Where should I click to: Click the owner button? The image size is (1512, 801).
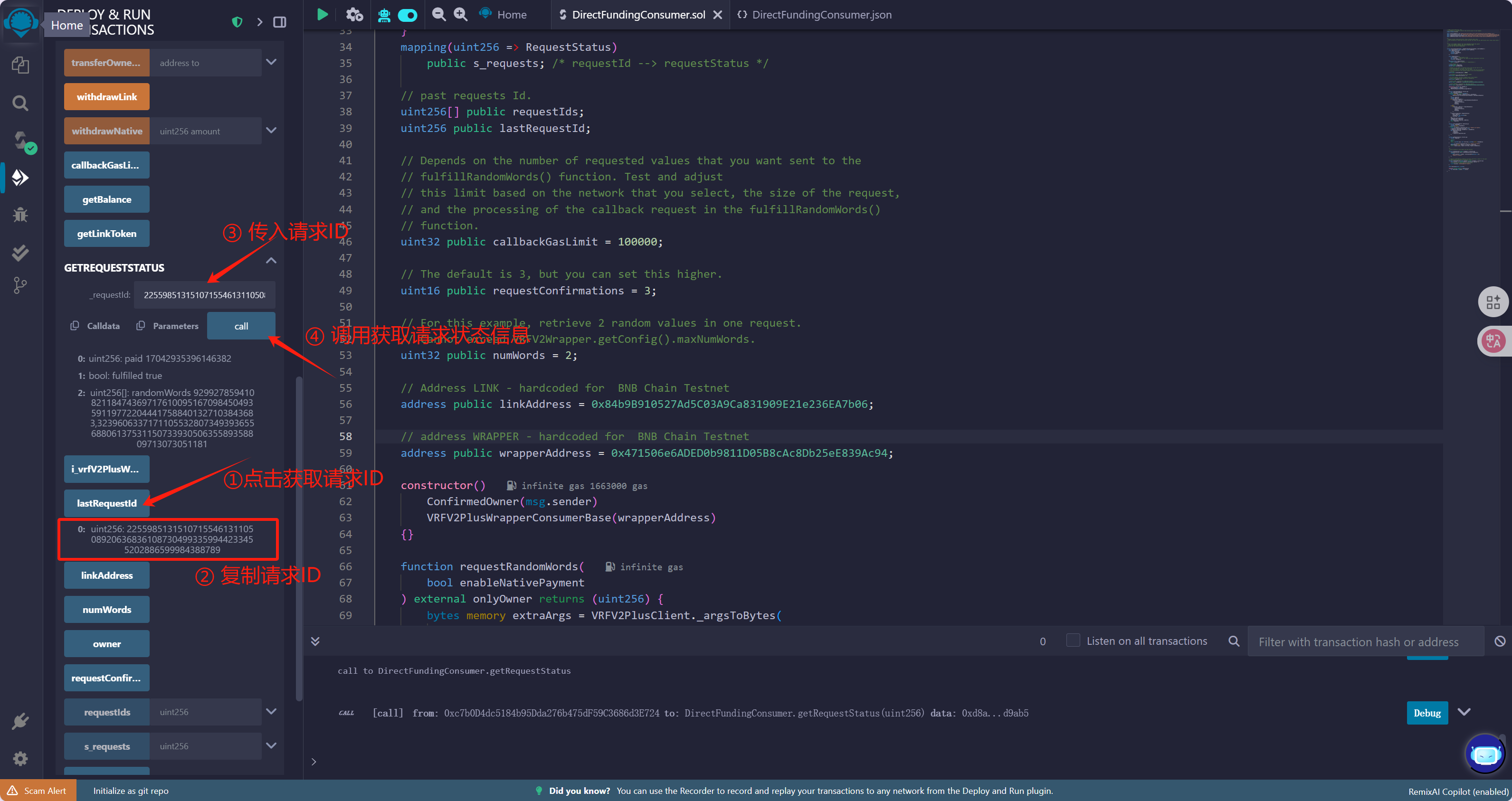107,644
